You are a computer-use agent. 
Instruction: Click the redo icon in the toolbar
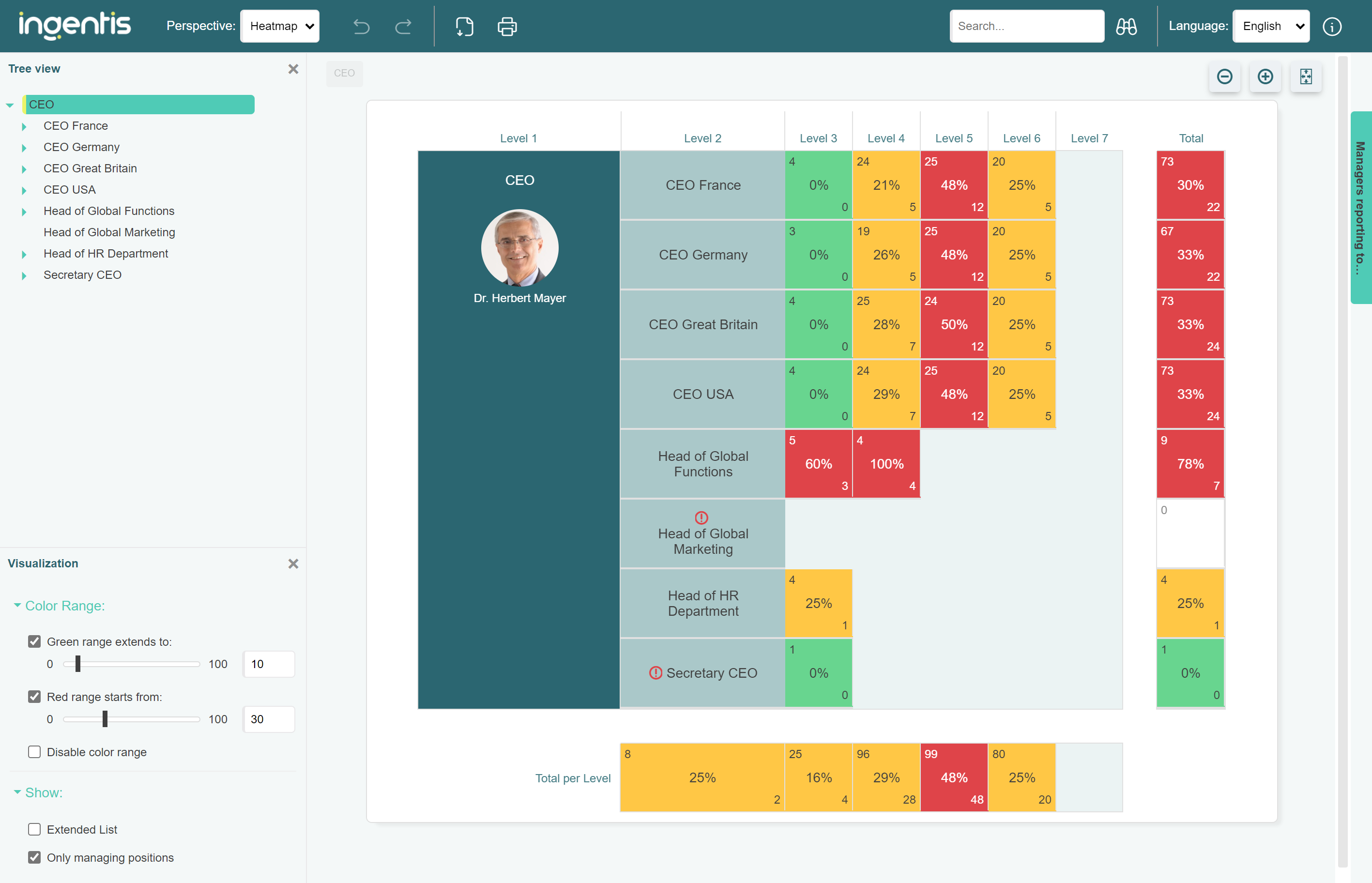[x=403, y=26]
